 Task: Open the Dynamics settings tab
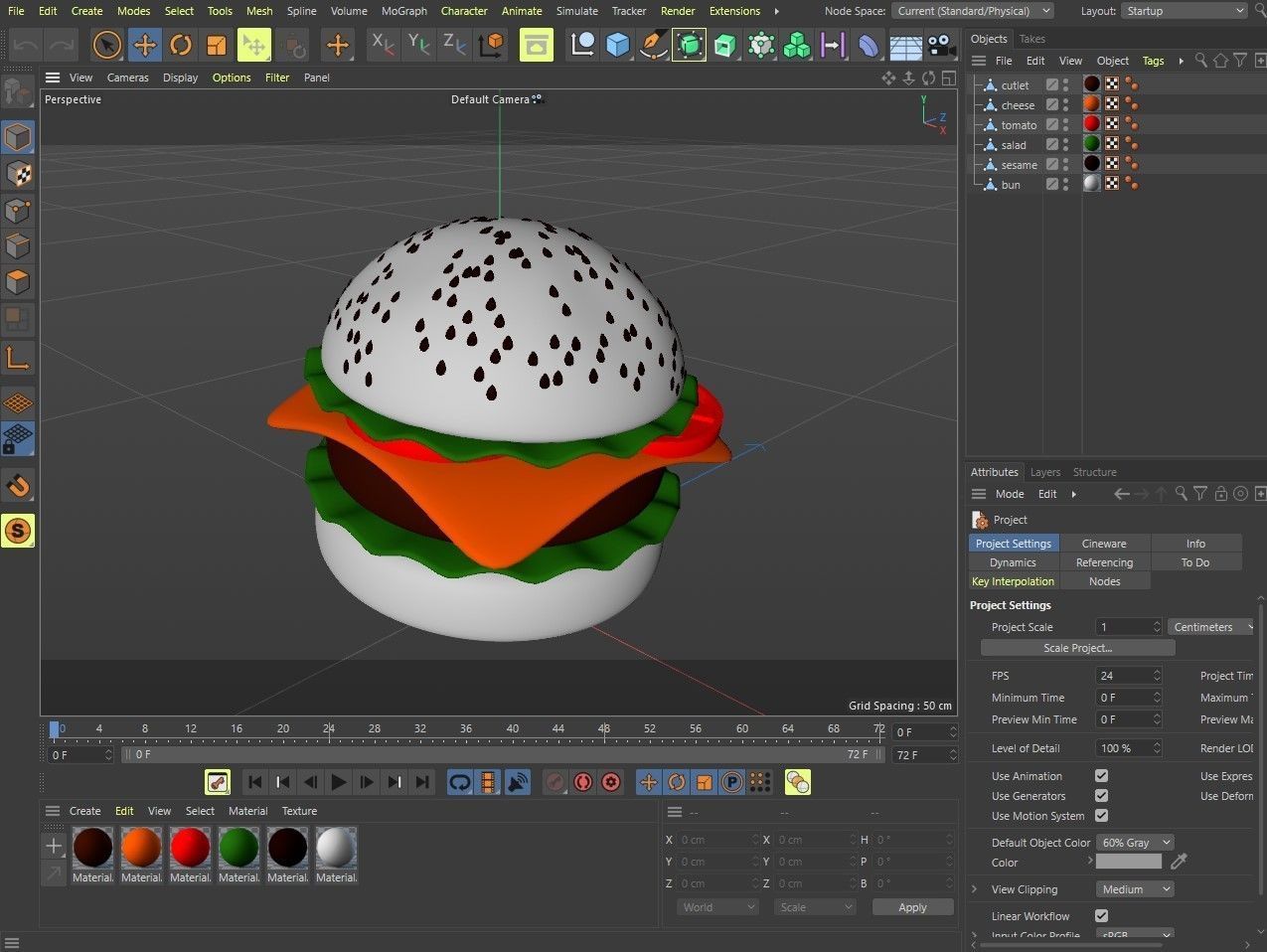(x=1013, y=562)
